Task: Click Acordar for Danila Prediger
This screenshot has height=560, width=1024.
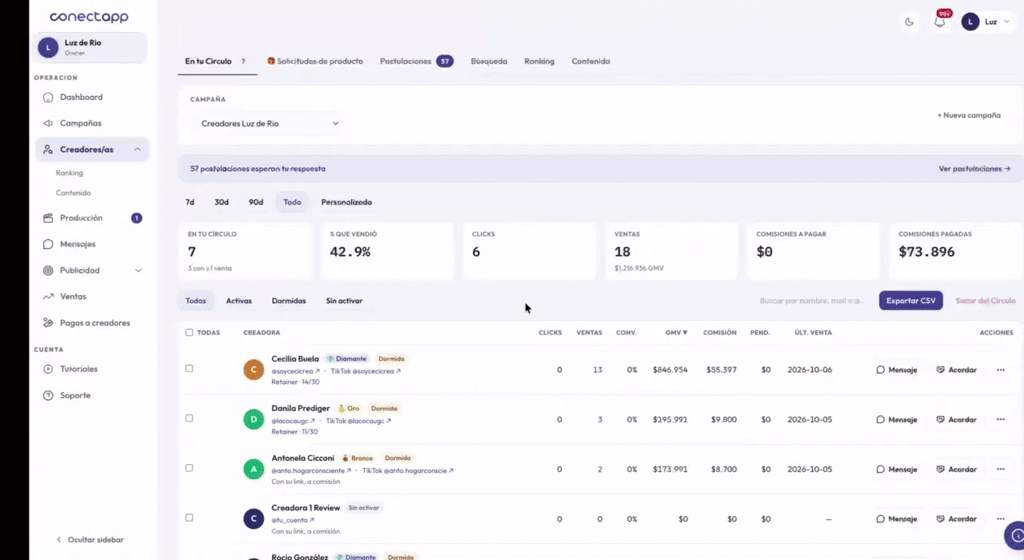Action: [x=957, y=420]
